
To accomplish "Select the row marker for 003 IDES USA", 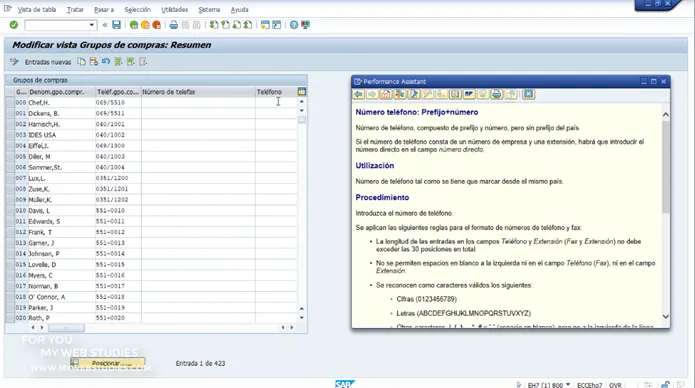I will pyautogui.click(x=10, y=135).
